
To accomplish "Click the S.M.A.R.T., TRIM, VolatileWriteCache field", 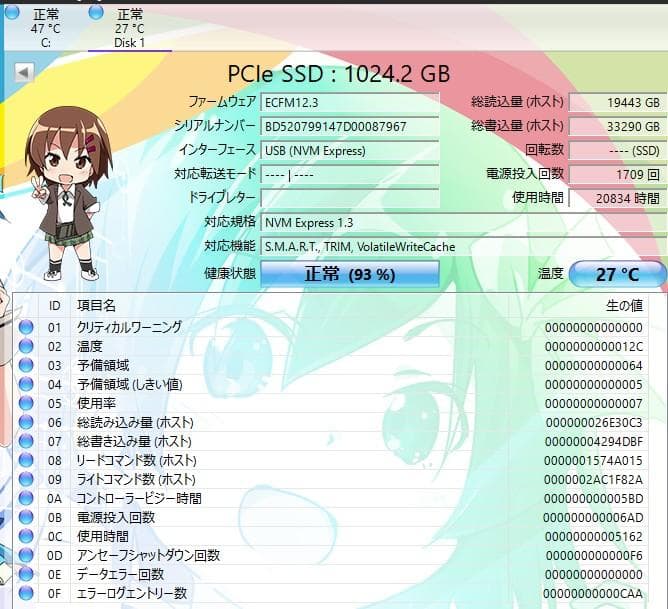I will tap(464, 247).
